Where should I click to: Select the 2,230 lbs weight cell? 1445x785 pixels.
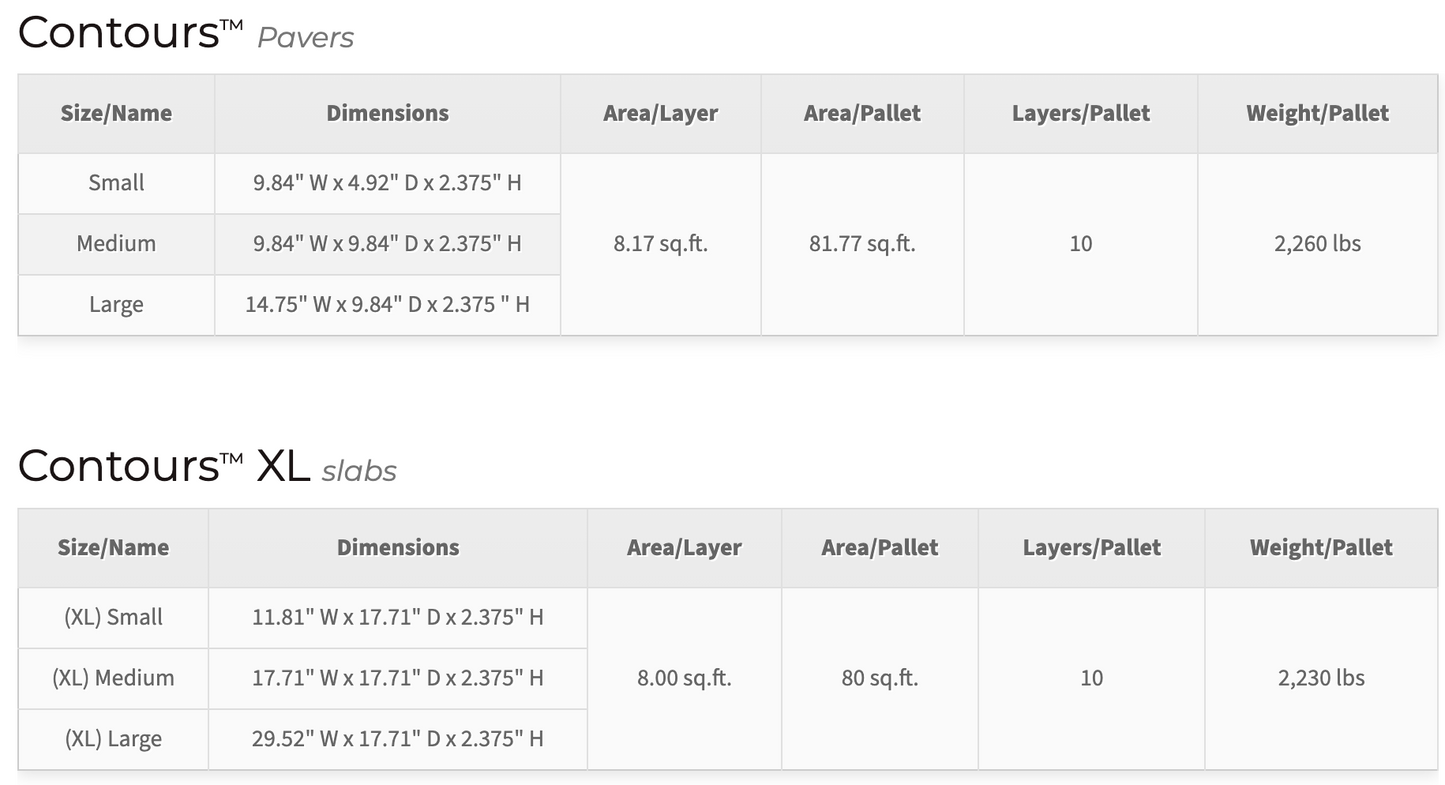(1321, 678)
